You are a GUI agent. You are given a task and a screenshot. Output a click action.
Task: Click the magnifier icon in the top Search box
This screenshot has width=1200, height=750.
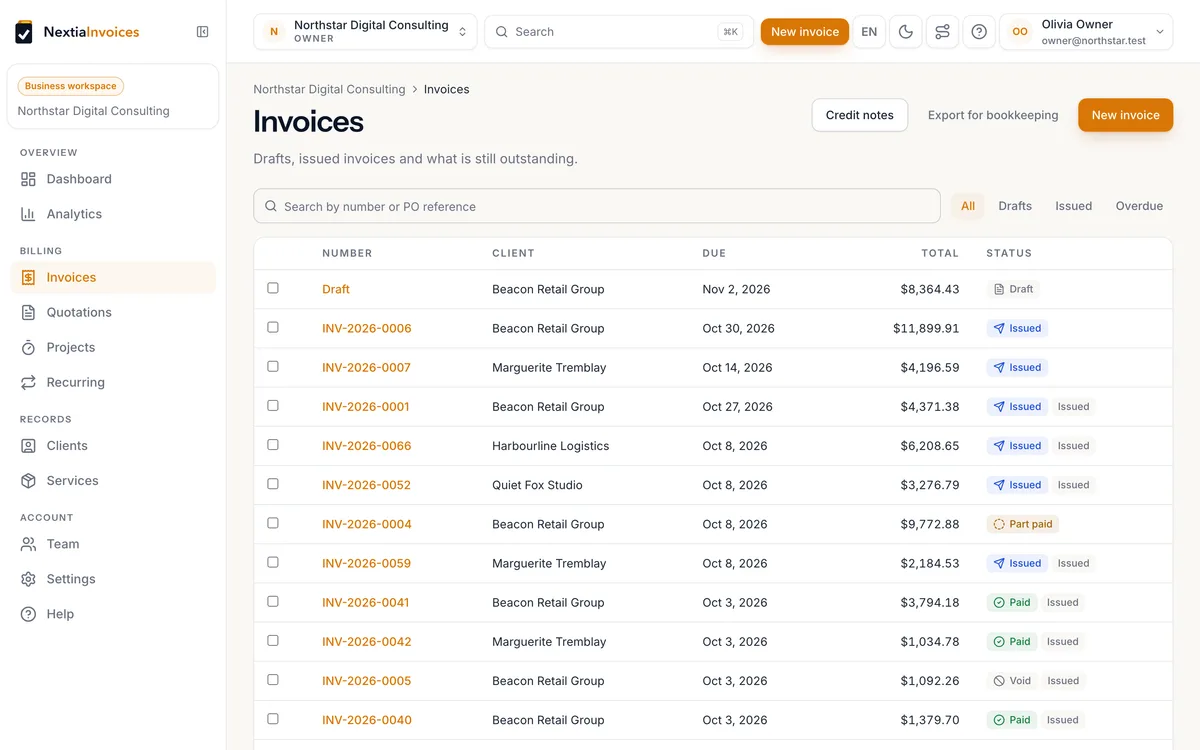[502, 32]
